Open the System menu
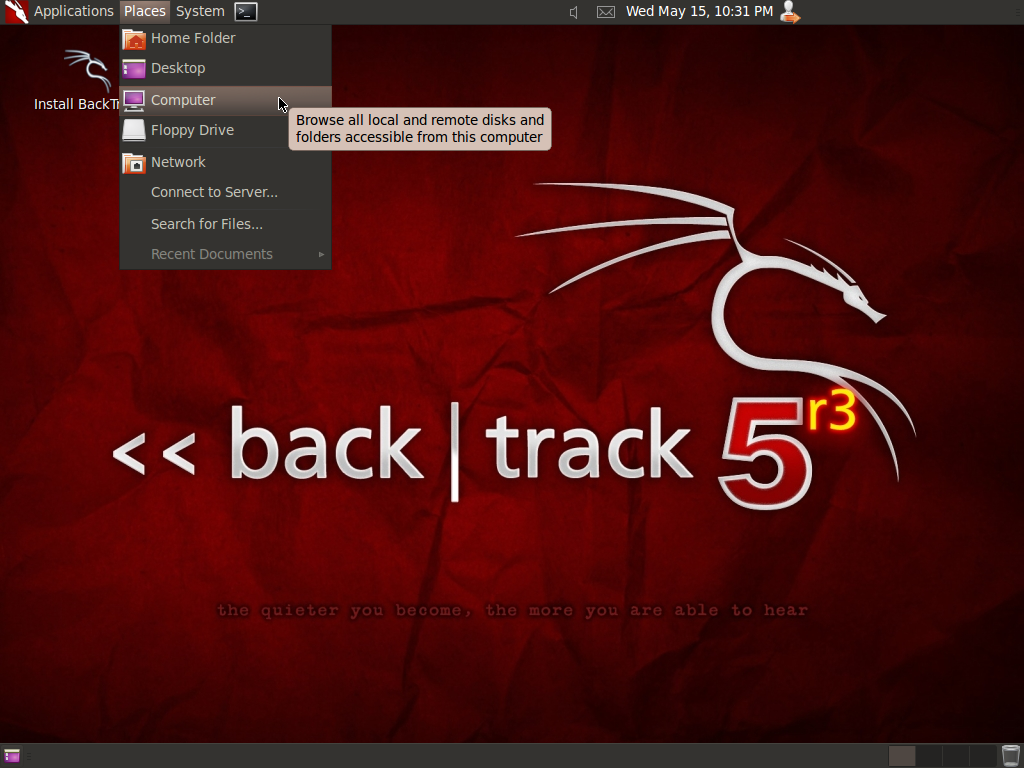This screenshot has width=1024, height=768. tap(200, 11)
